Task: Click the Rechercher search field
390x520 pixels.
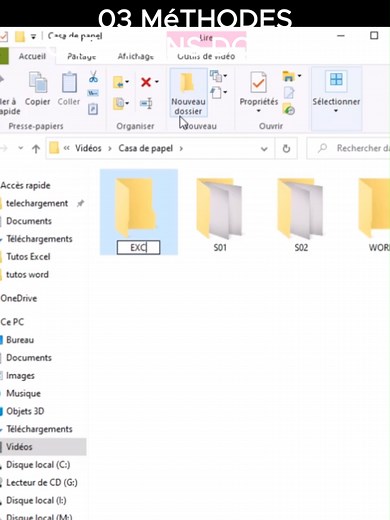Action: coord(348,148)
